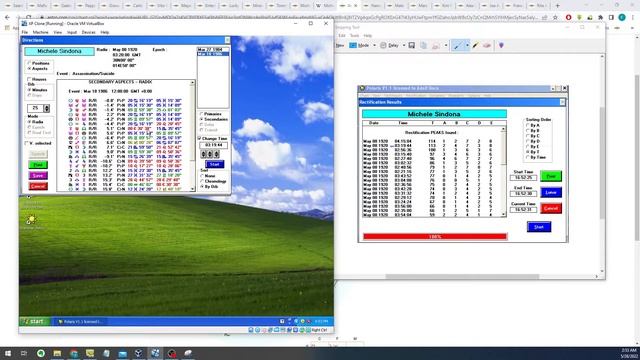The image size is (640, 360).
Task: Open a new Chrome tab with plus
Action: 558,6
